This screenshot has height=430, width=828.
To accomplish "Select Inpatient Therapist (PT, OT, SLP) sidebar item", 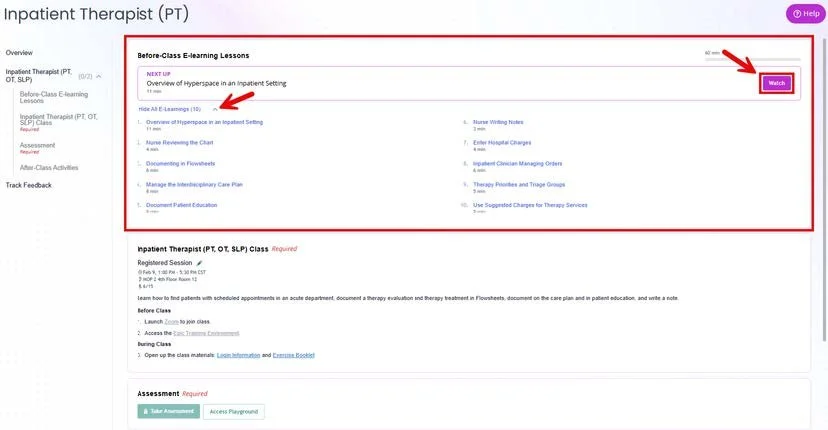I will pos(39,76).
